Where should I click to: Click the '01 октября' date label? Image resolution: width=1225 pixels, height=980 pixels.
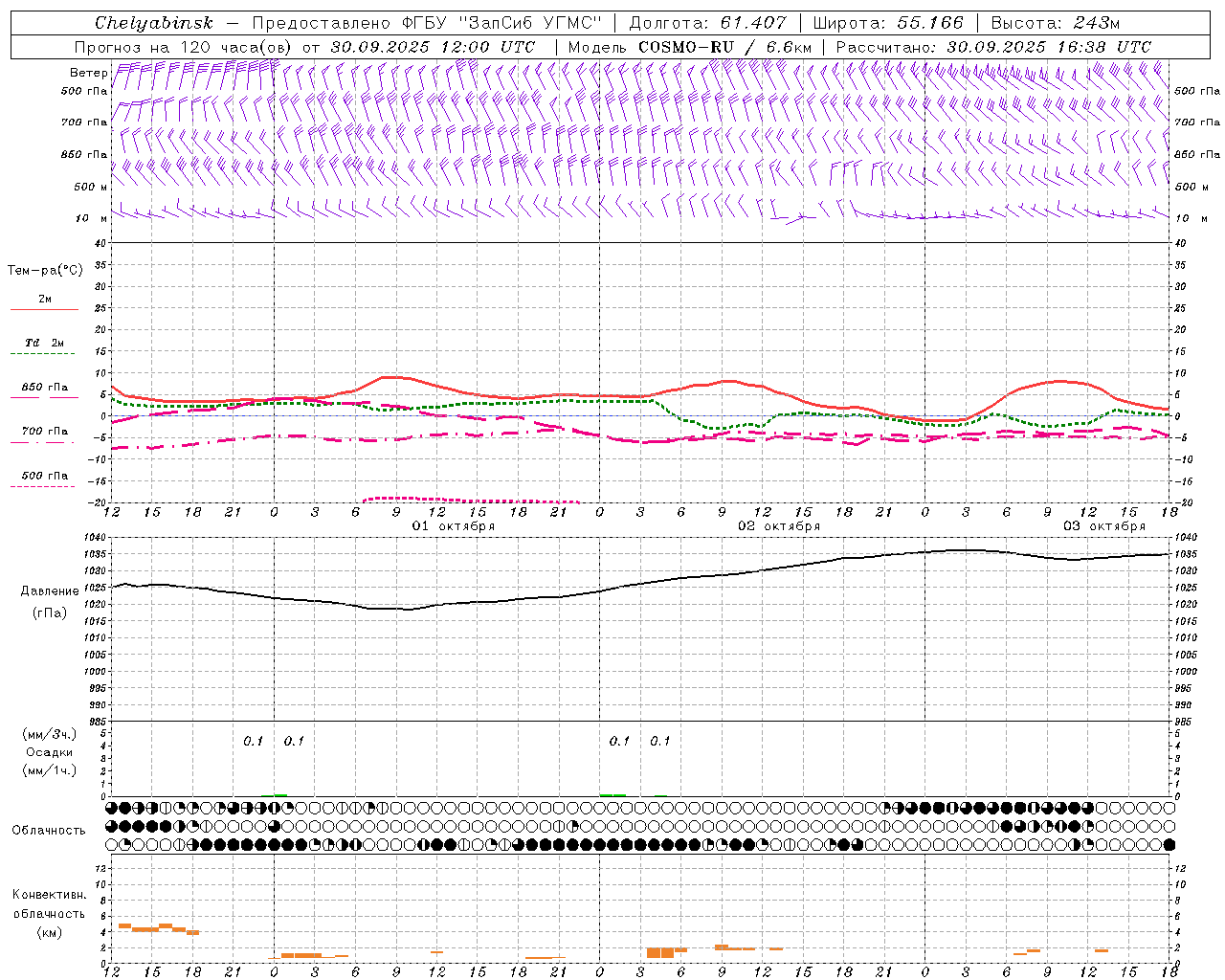point(454,526)
